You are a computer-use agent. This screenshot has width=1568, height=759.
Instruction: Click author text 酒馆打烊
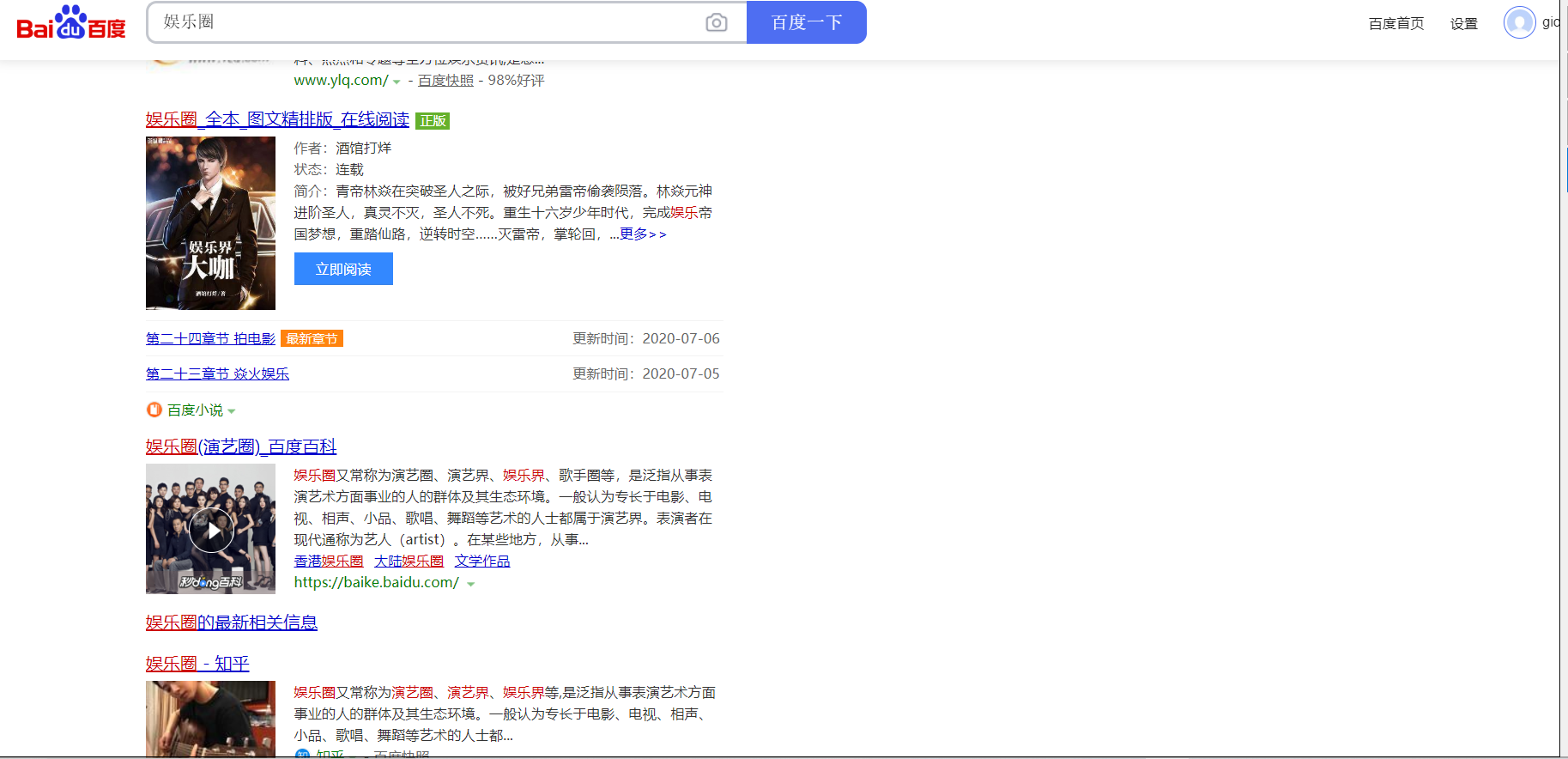(363, 148)
